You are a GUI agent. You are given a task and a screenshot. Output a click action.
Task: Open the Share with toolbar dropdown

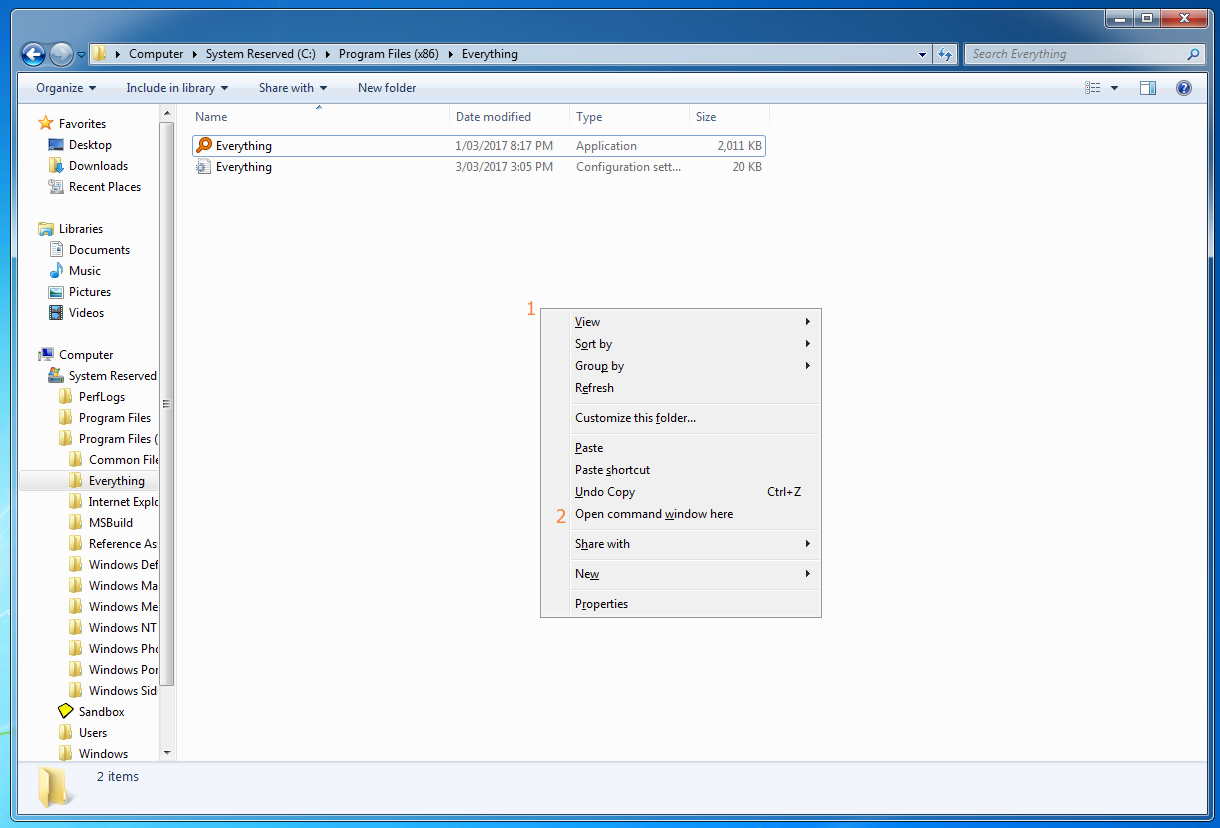[x=293, y=88]
